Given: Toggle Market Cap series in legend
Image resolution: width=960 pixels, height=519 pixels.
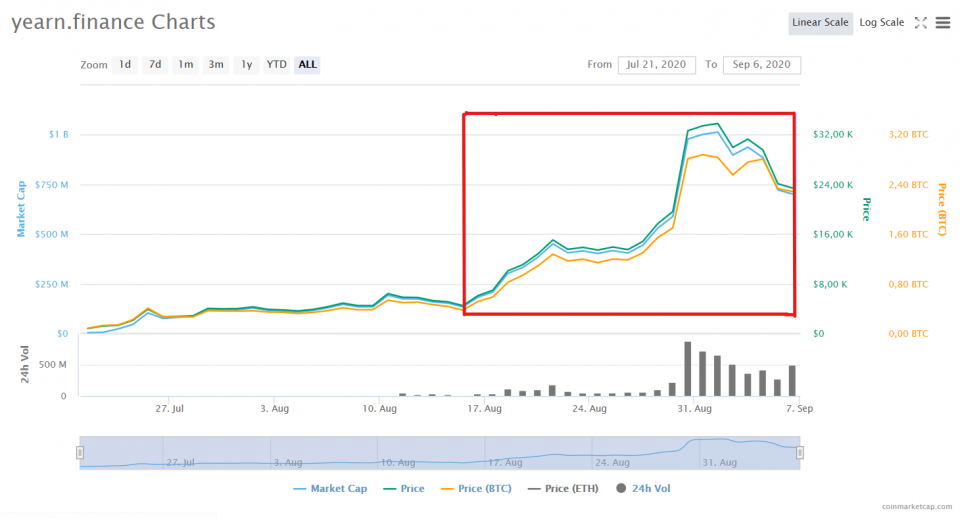Looking at the screenshot, I should pyautogui.click(x=330, y=489).
